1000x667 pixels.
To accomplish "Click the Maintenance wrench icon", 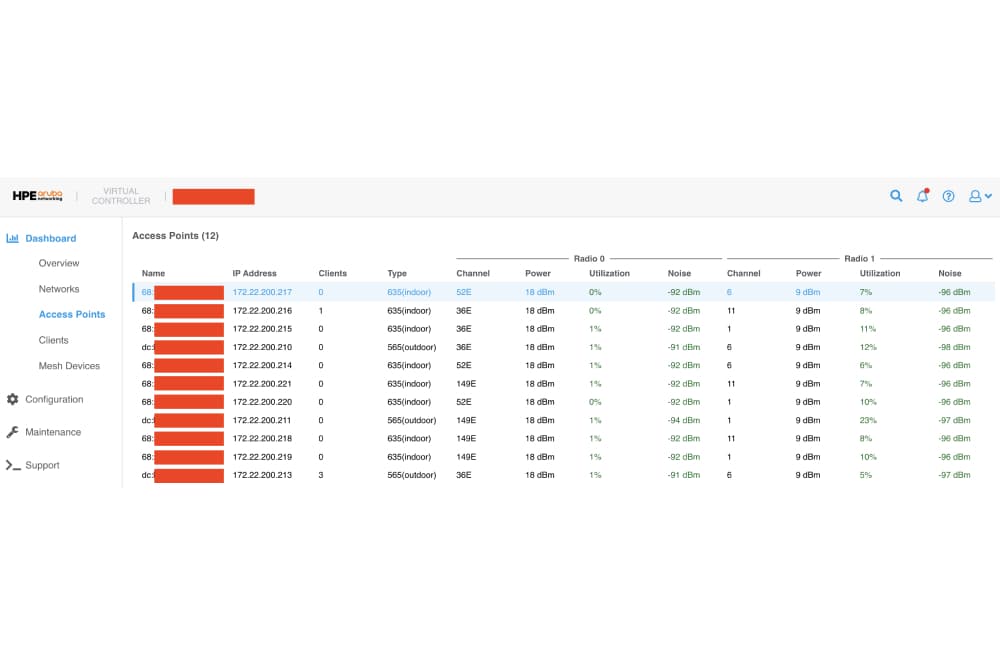I will pyautogui.click(x=13, y=432).
